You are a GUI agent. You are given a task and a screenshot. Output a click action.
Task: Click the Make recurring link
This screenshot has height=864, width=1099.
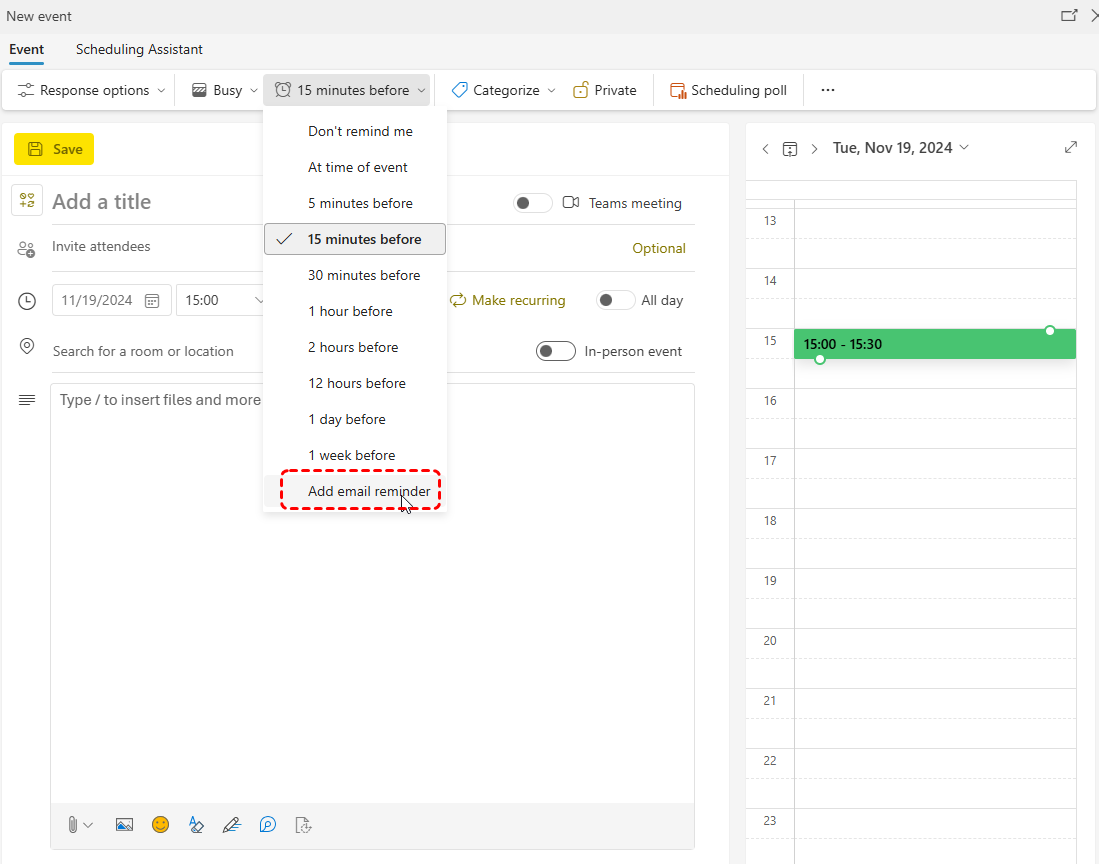pos(508,300)
